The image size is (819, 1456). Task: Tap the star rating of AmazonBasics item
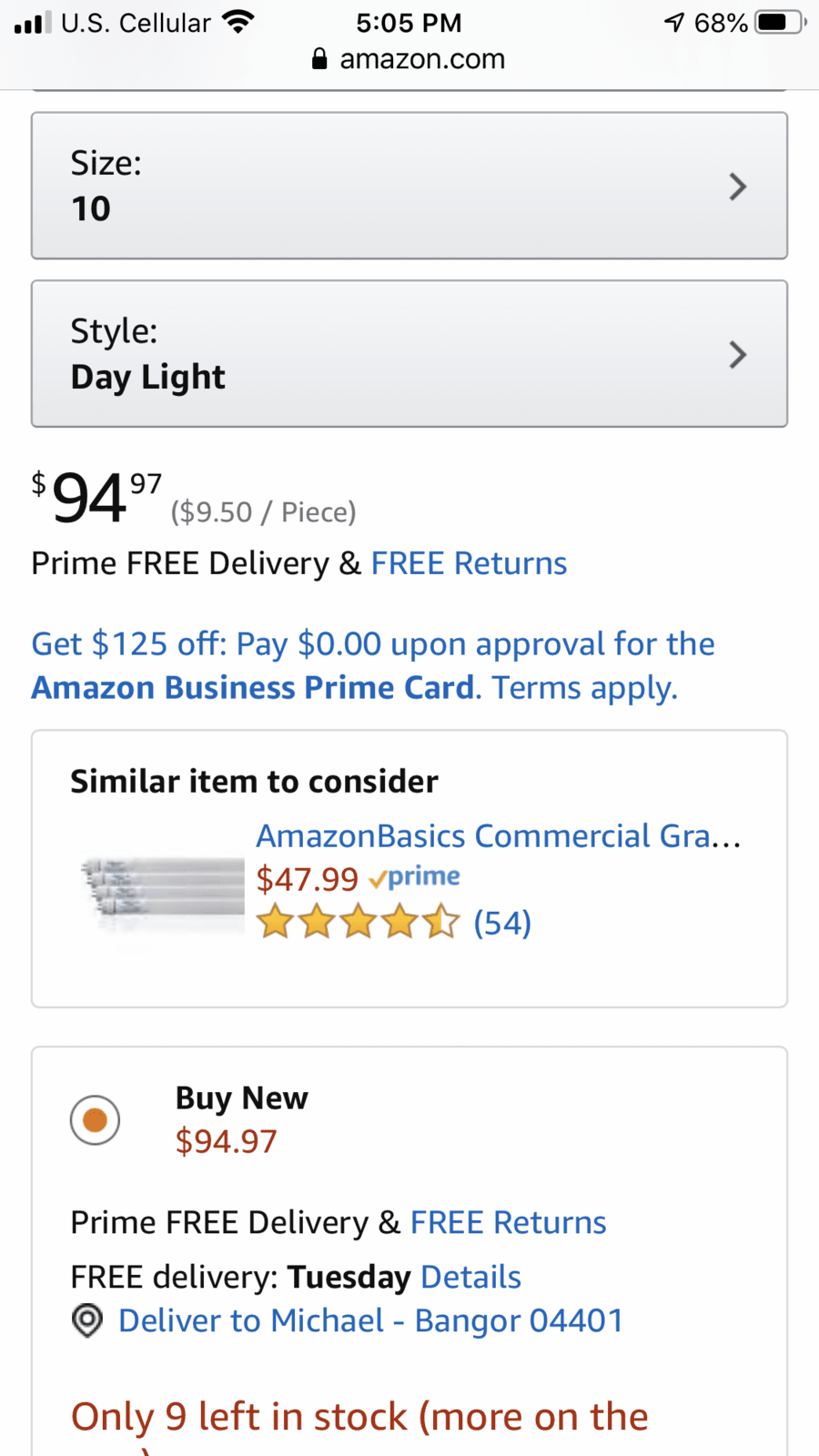coord(358,922)
